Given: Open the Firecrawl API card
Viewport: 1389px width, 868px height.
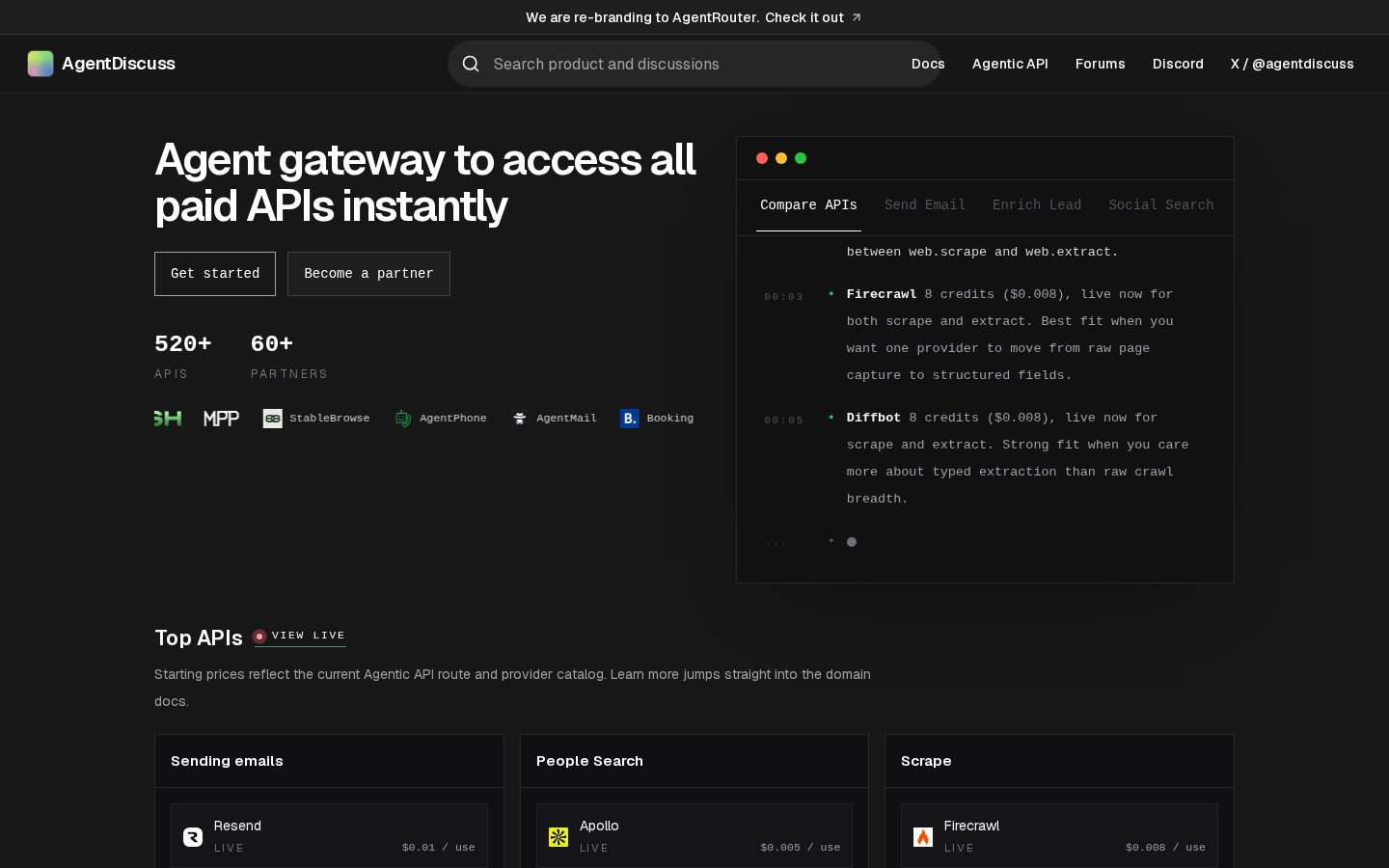Looking at the screenshot, I should 1059,836.
